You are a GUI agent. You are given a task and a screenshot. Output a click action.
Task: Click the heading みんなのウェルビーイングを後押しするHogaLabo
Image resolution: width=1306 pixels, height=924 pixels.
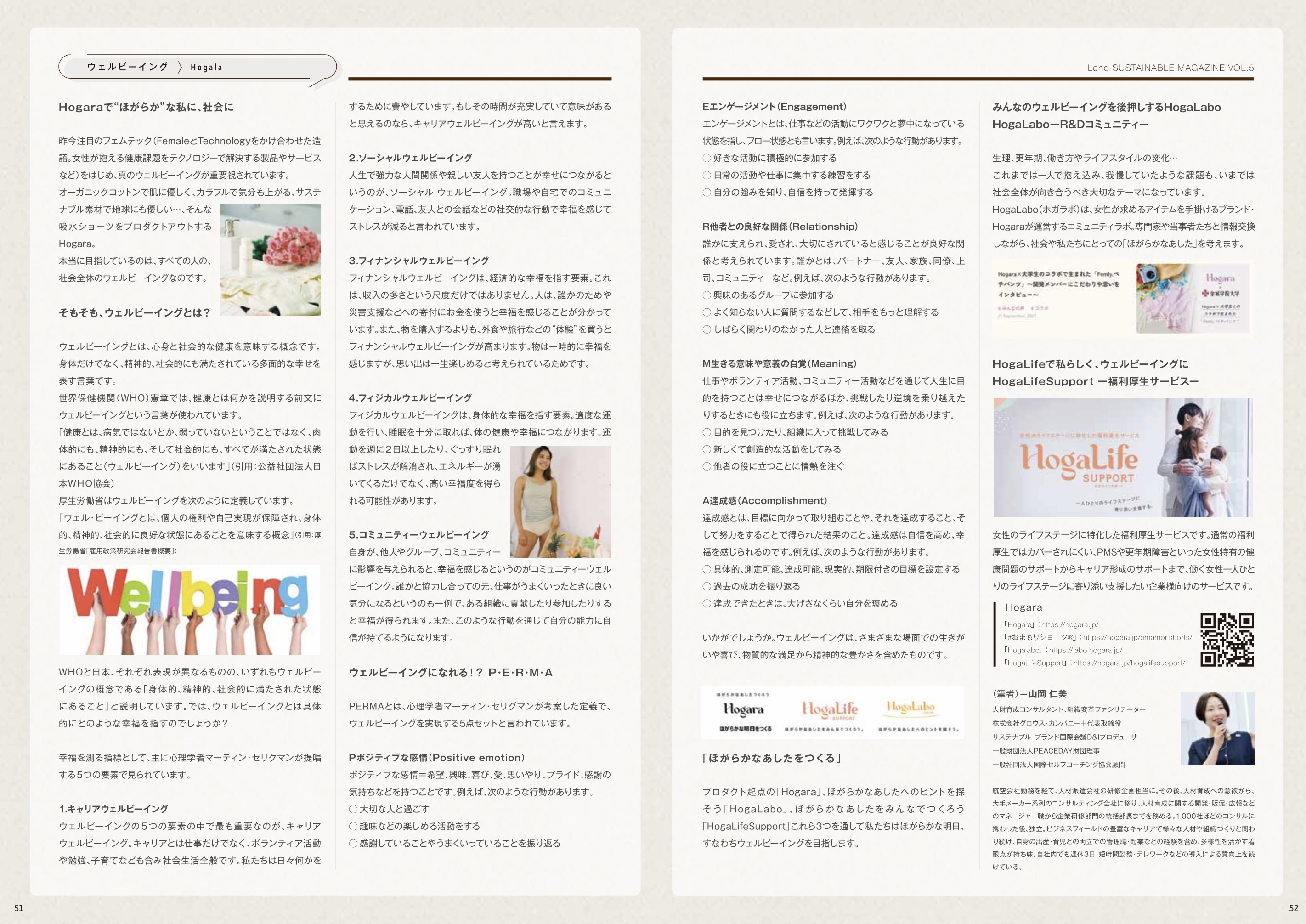pyautogui.click(x=1106, y=107)
